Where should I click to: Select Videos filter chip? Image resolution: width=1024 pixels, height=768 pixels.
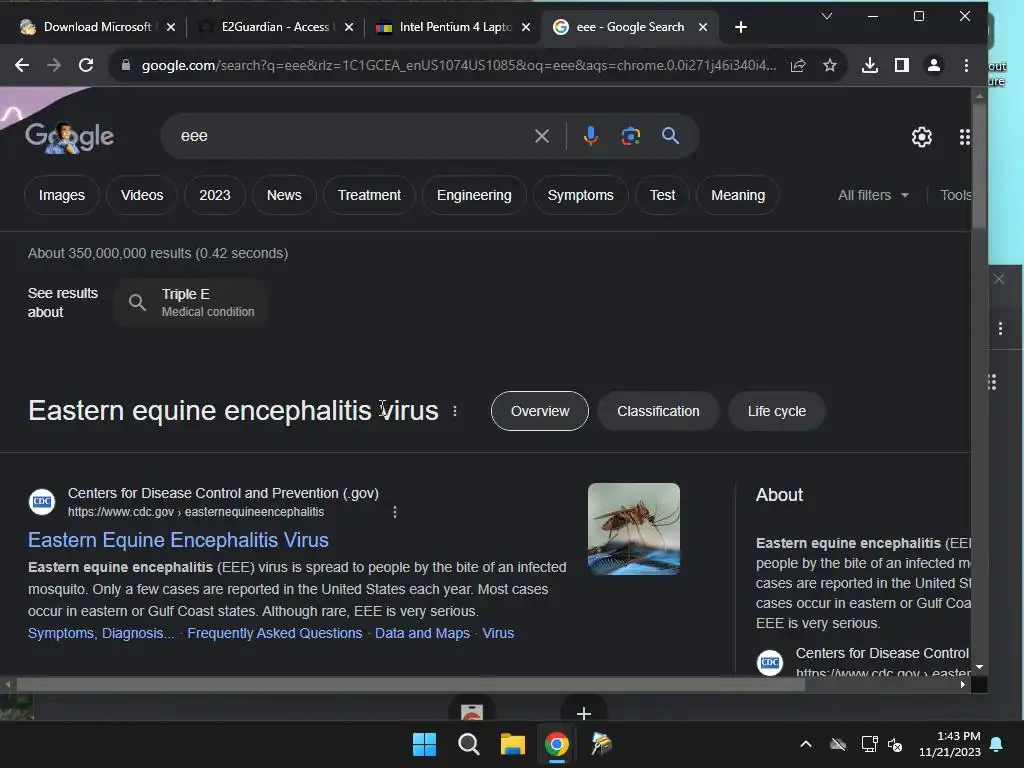[x=142, y=195]
